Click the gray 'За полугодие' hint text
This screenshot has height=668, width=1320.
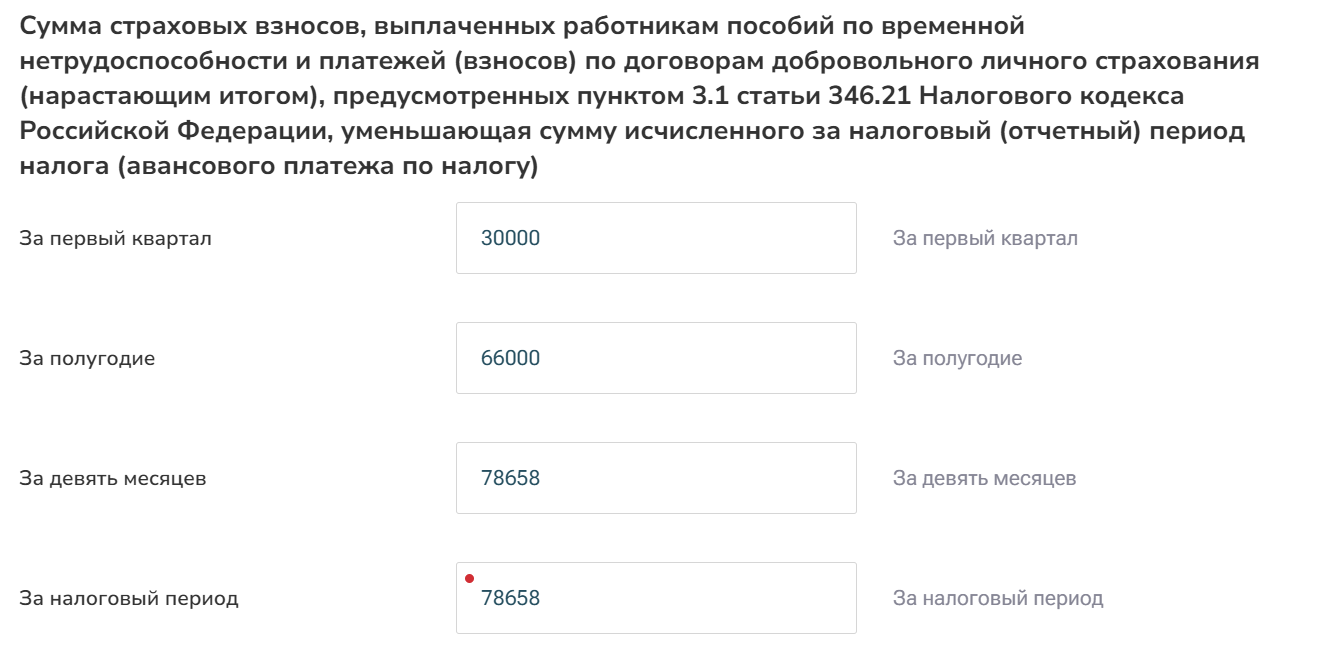pos(957,359)
